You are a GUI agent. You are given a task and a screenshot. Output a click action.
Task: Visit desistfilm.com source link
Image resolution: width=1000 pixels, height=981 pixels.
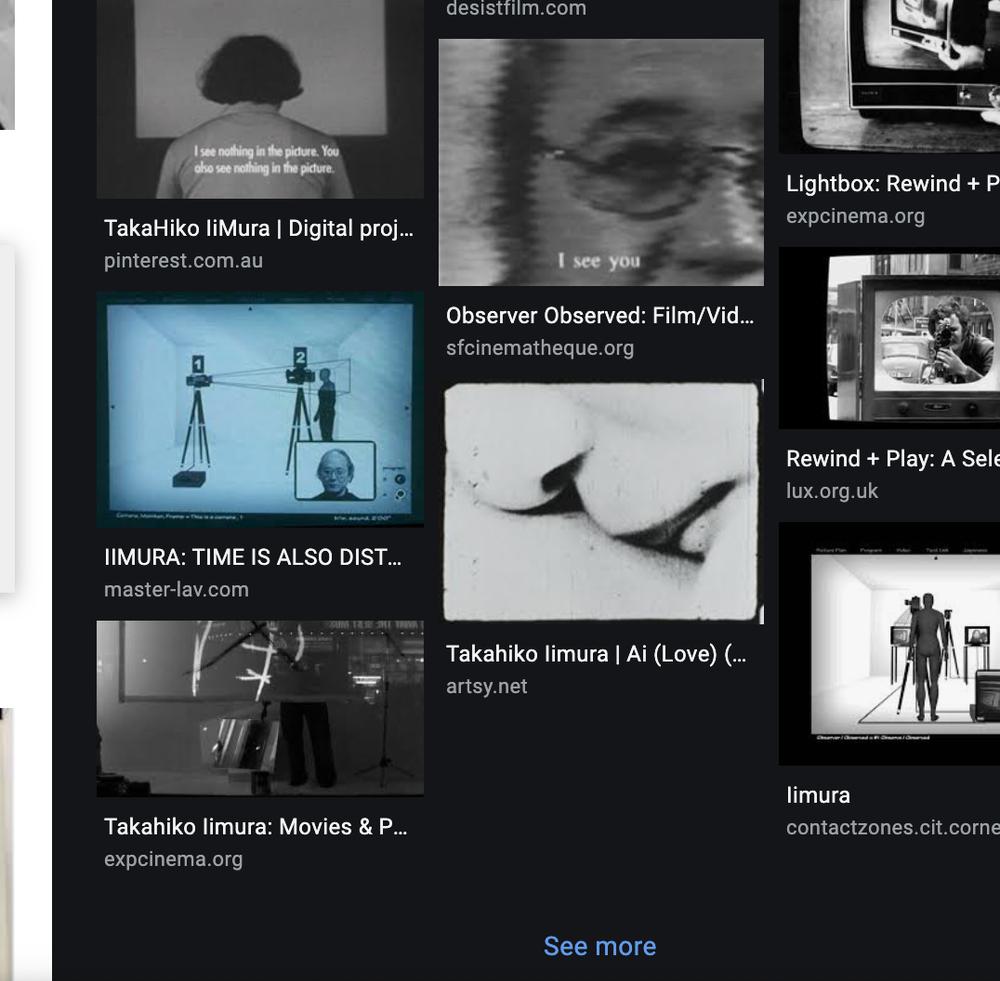click(x=517, y=9)
